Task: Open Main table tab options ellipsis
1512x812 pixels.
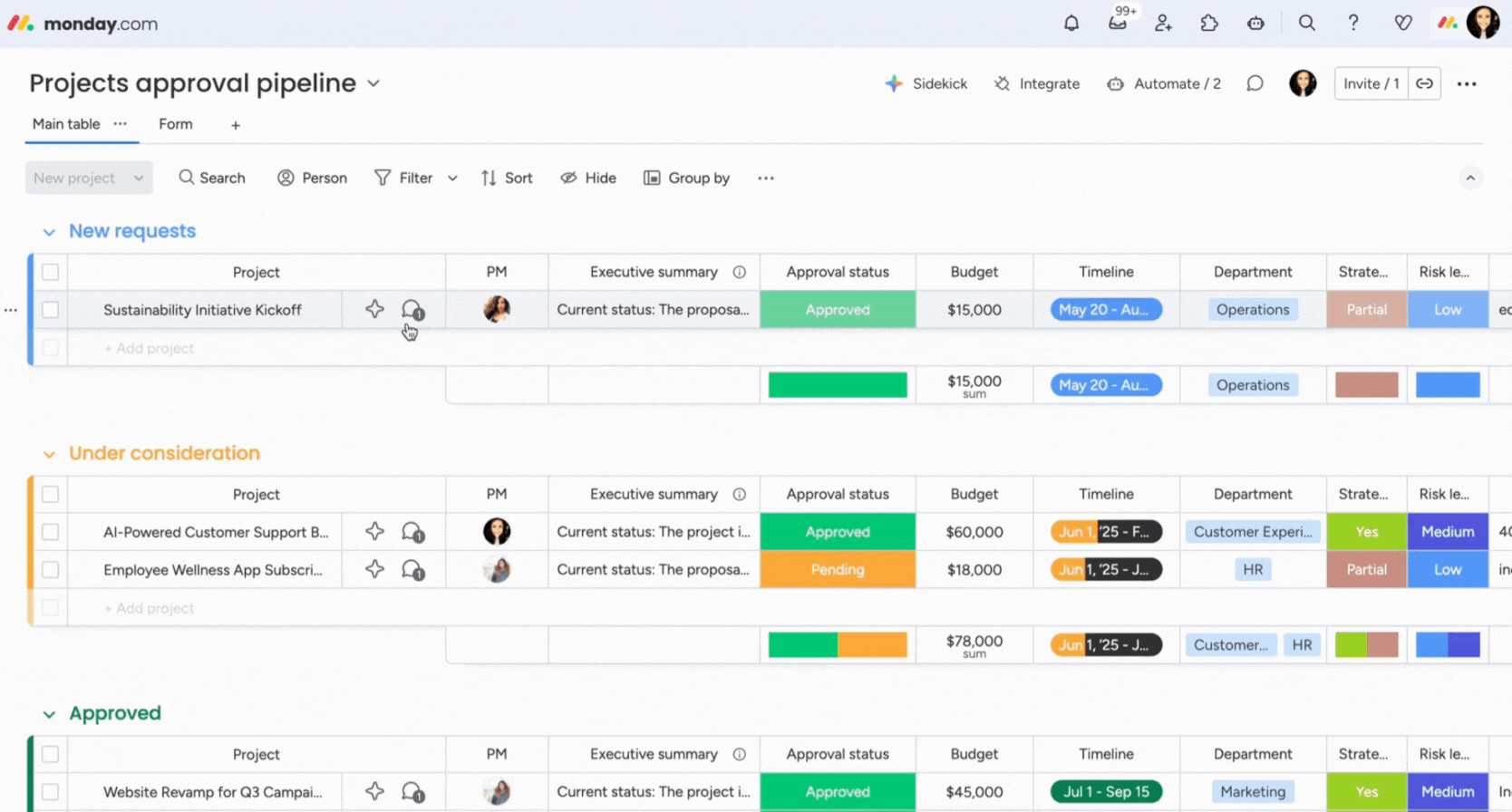Action: tap(120, 124)
